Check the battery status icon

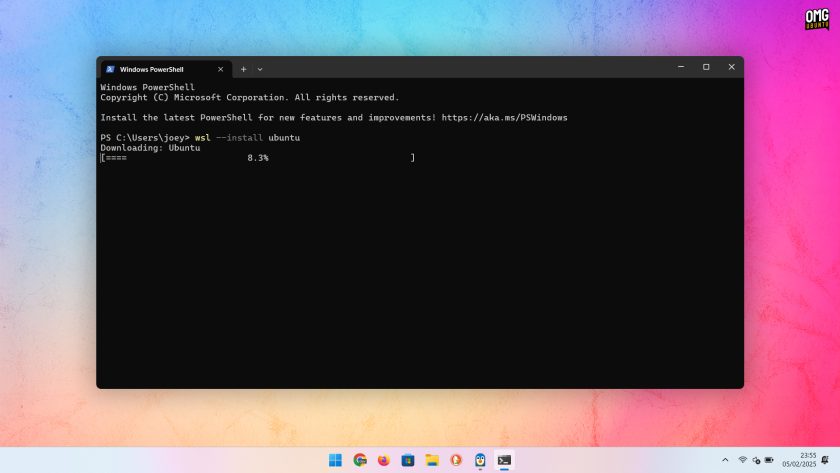(x=769, y=460)
